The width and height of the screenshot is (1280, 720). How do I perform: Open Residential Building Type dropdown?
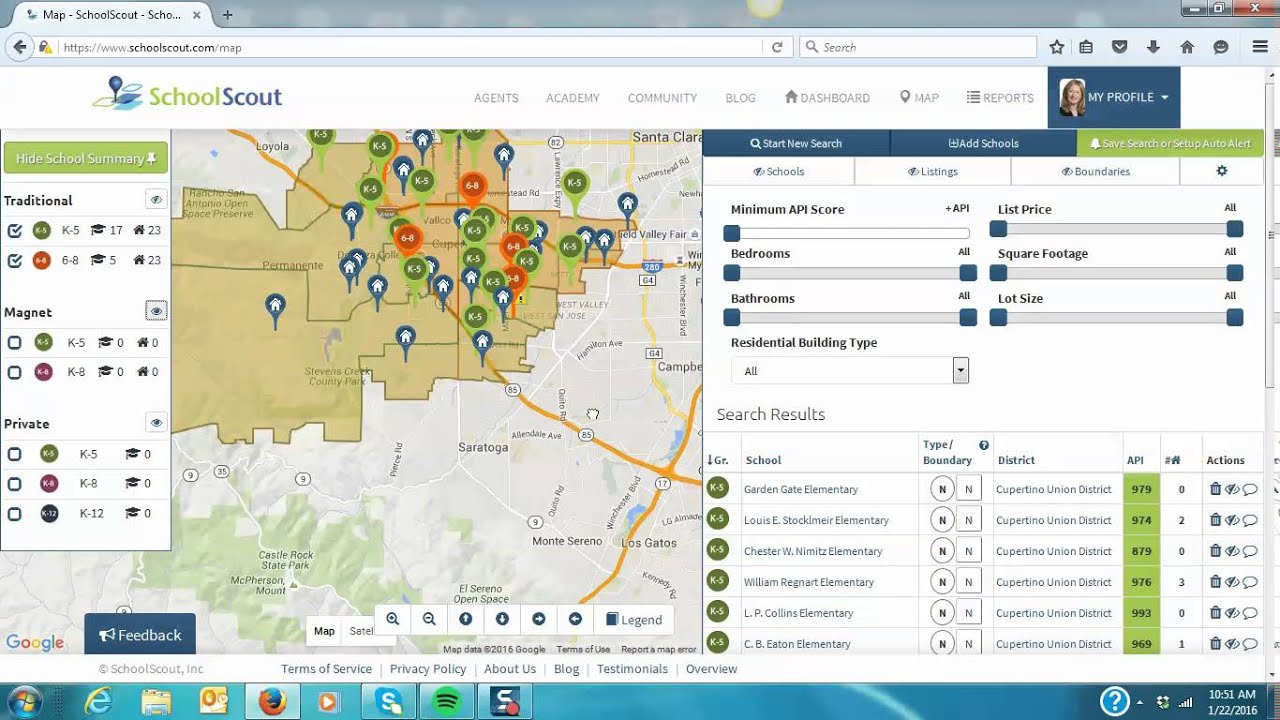point(850,370)
